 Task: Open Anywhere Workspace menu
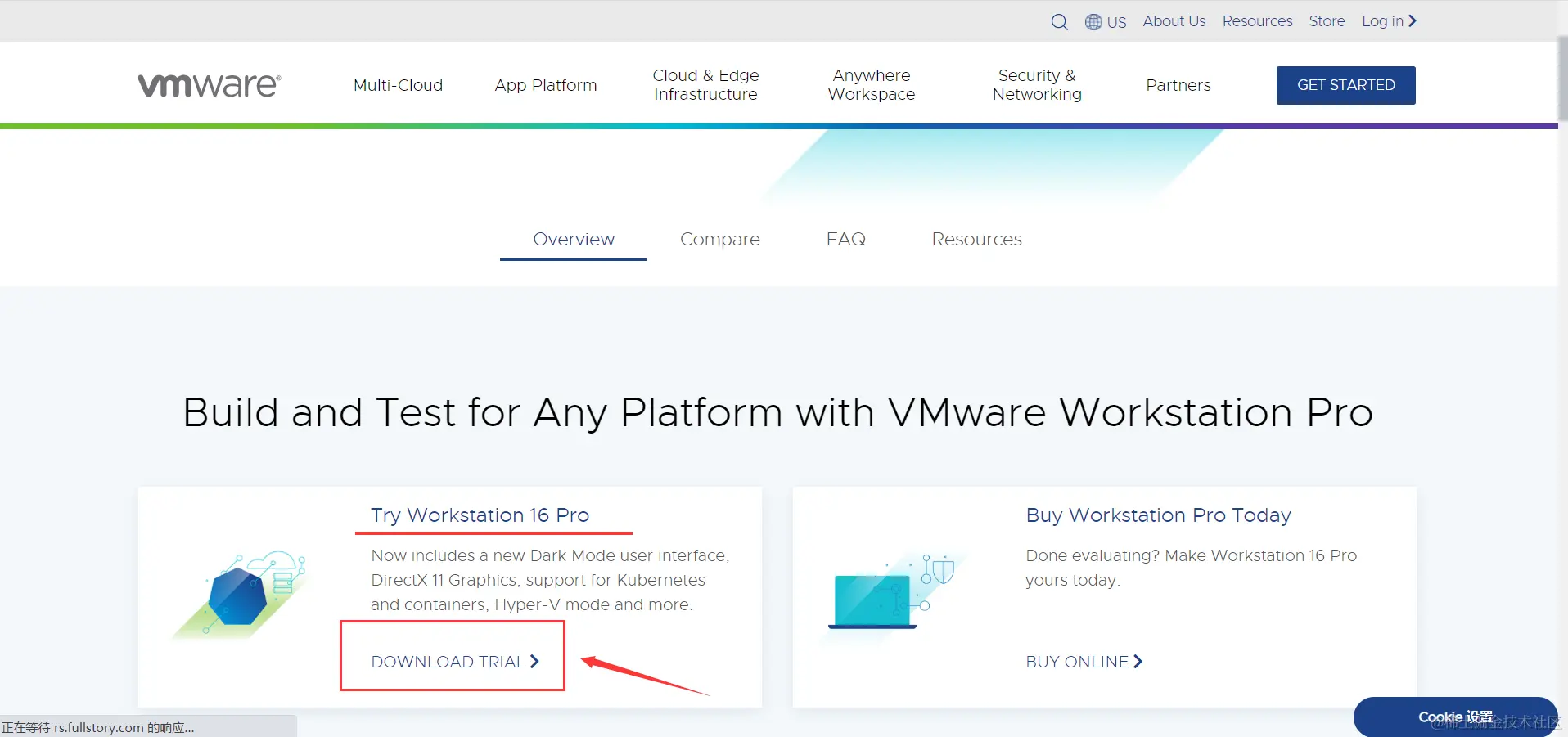click(x=872, y=85)
